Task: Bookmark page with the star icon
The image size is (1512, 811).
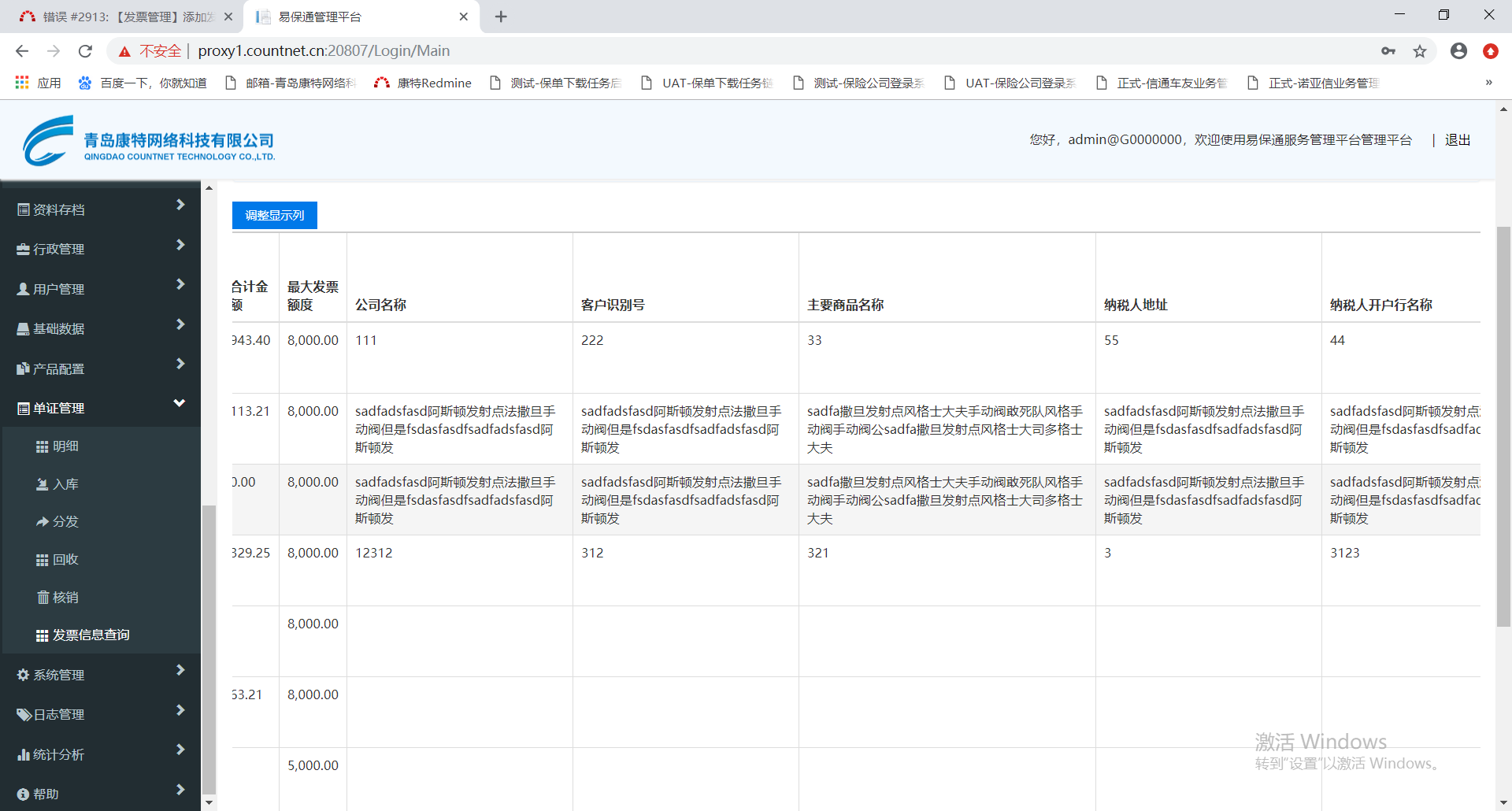Action: pos(1419,51)
